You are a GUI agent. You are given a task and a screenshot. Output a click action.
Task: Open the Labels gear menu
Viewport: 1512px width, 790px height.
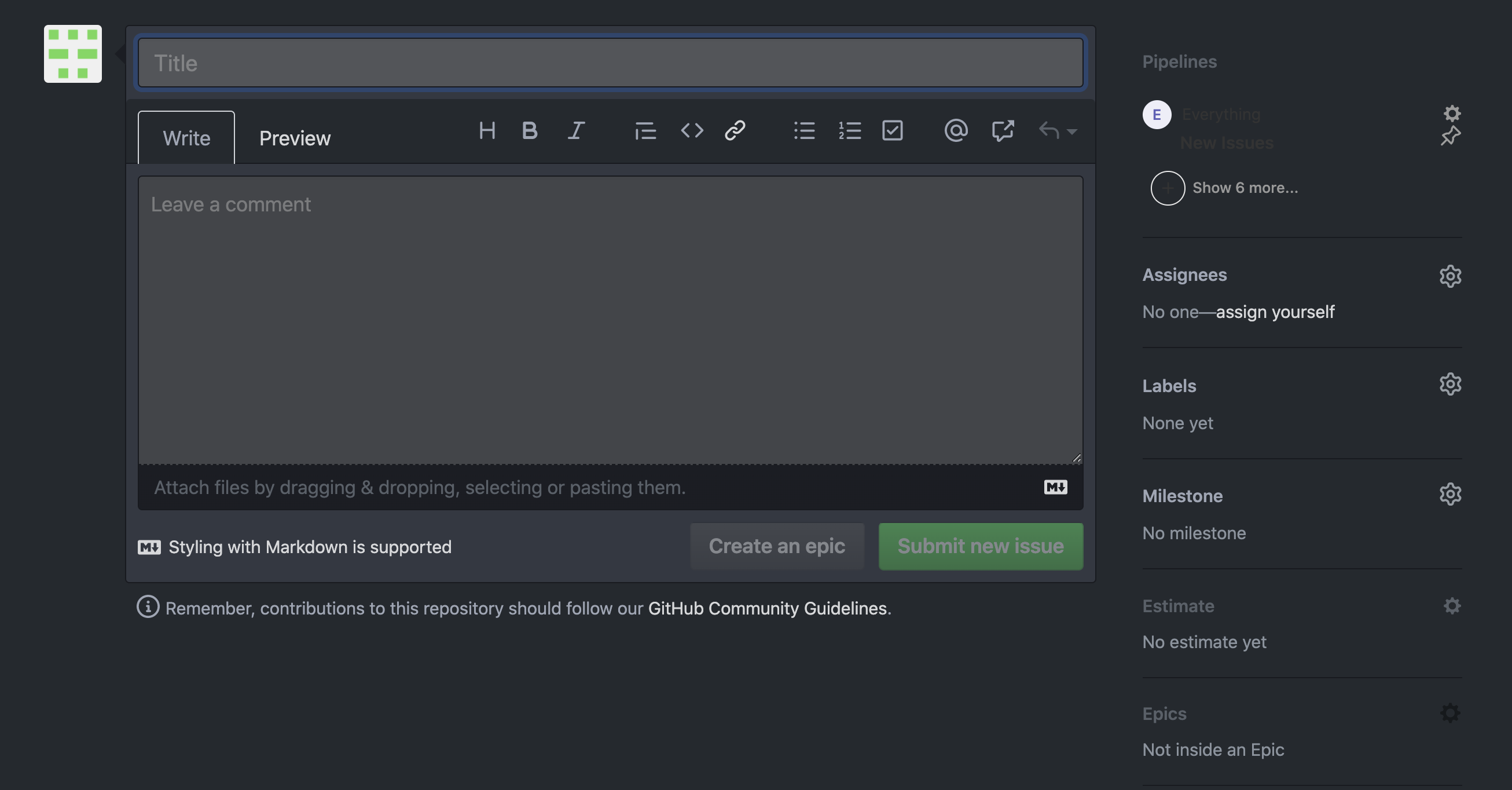click(x=1450, y=384)
